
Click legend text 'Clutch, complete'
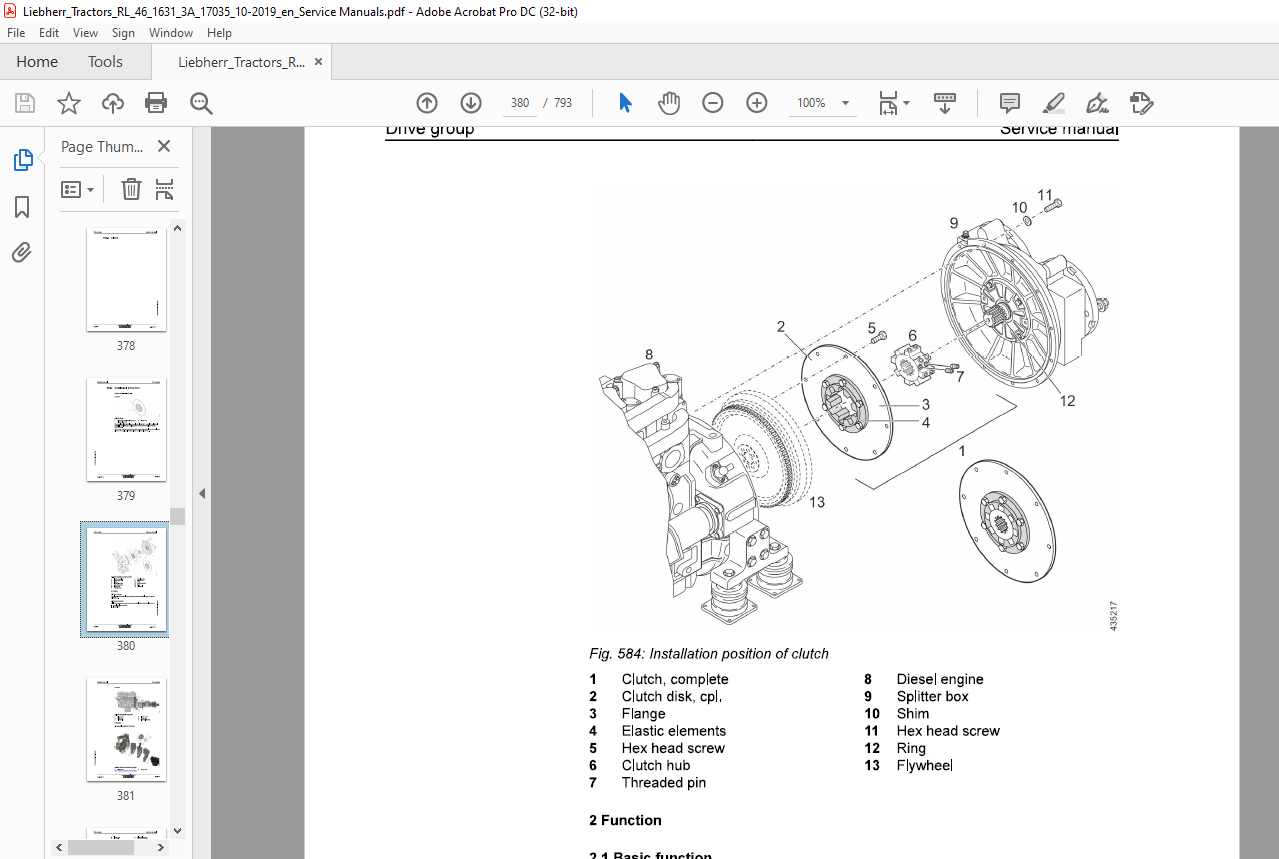tap(675, 679)
